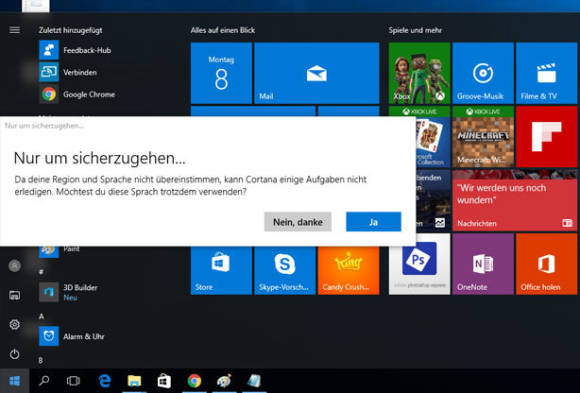The height and width of the screenshot is (393, 580).
Task: Open Google Chrome from taskbar
Action: tap(194, 380)
